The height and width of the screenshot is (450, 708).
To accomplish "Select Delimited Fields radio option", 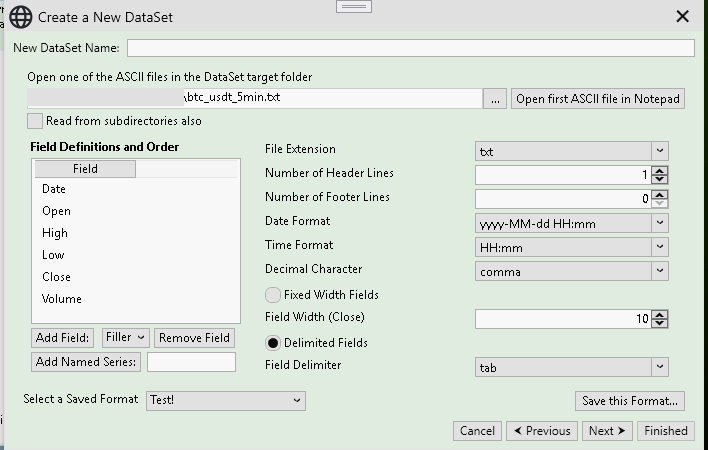I will [x=272, y=343].
